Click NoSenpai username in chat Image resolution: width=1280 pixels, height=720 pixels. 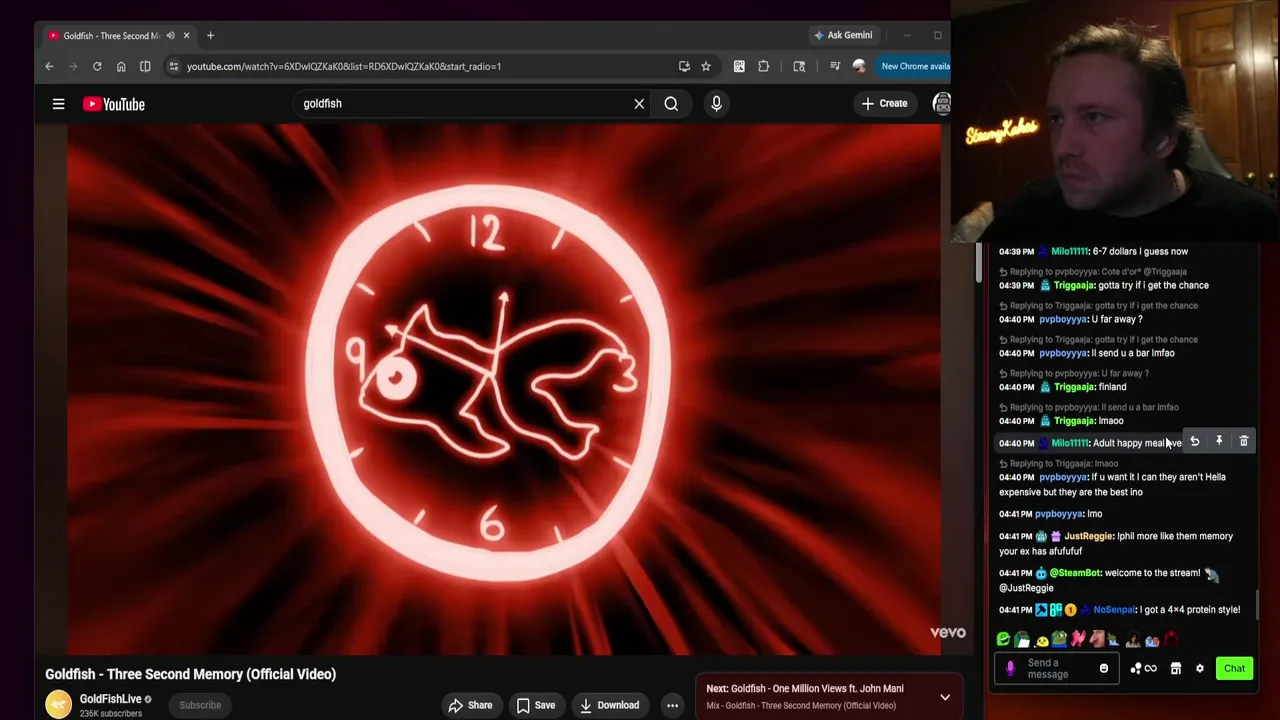click(x=1114, y=610)
